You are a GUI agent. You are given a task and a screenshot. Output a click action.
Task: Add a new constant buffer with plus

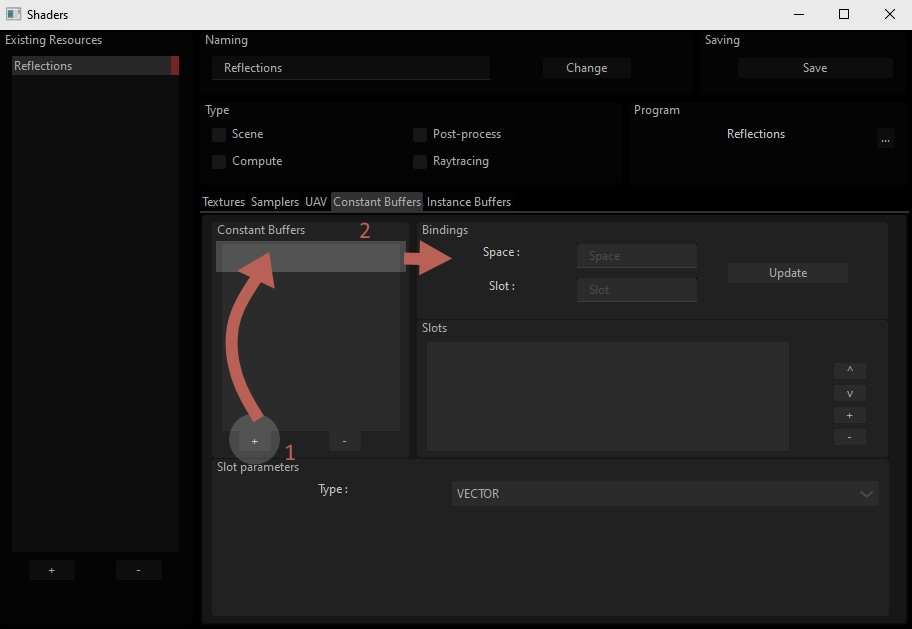click(254, 441)
